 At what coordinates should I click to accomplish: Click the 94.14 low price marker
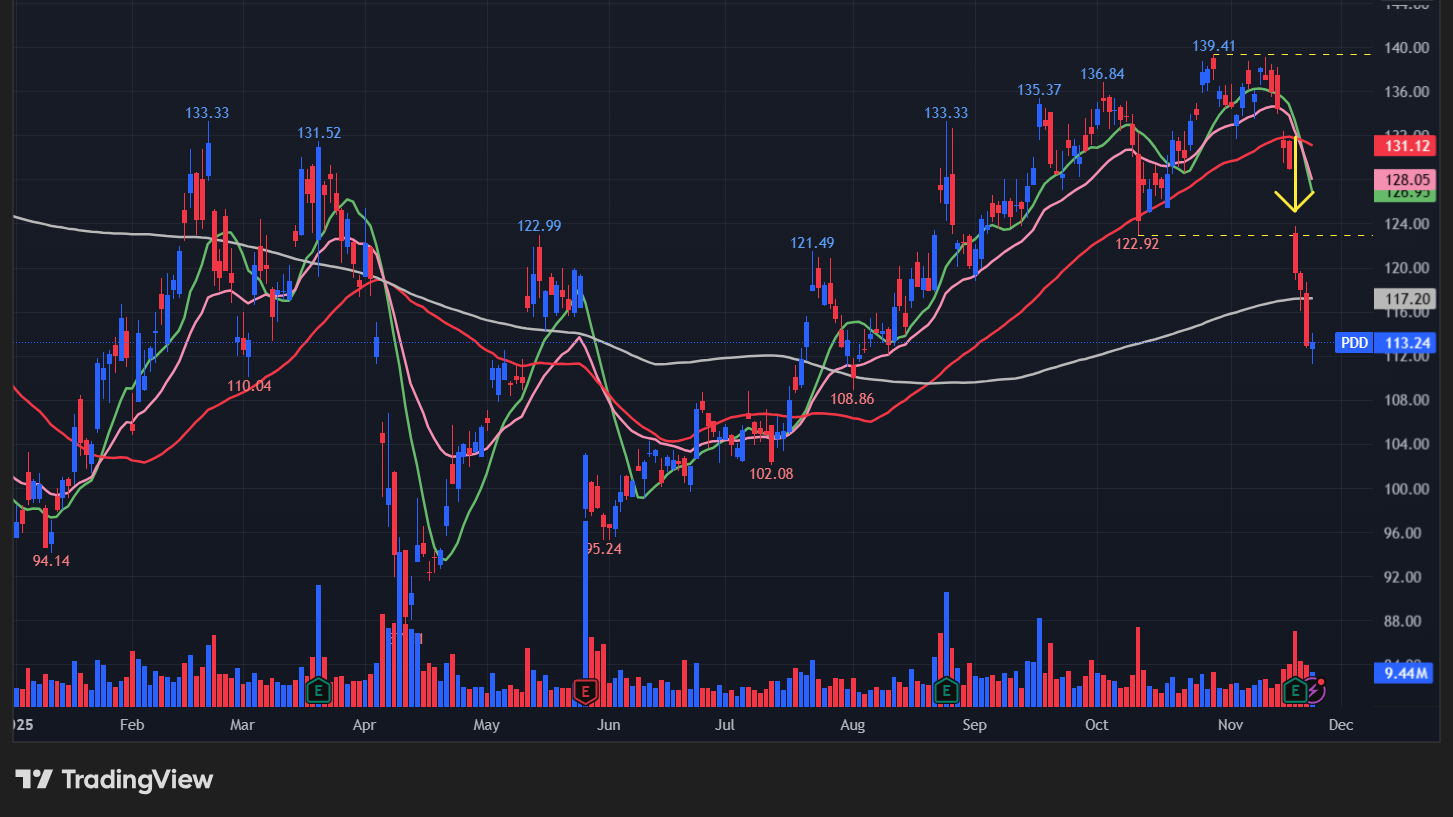coord(51,560)
